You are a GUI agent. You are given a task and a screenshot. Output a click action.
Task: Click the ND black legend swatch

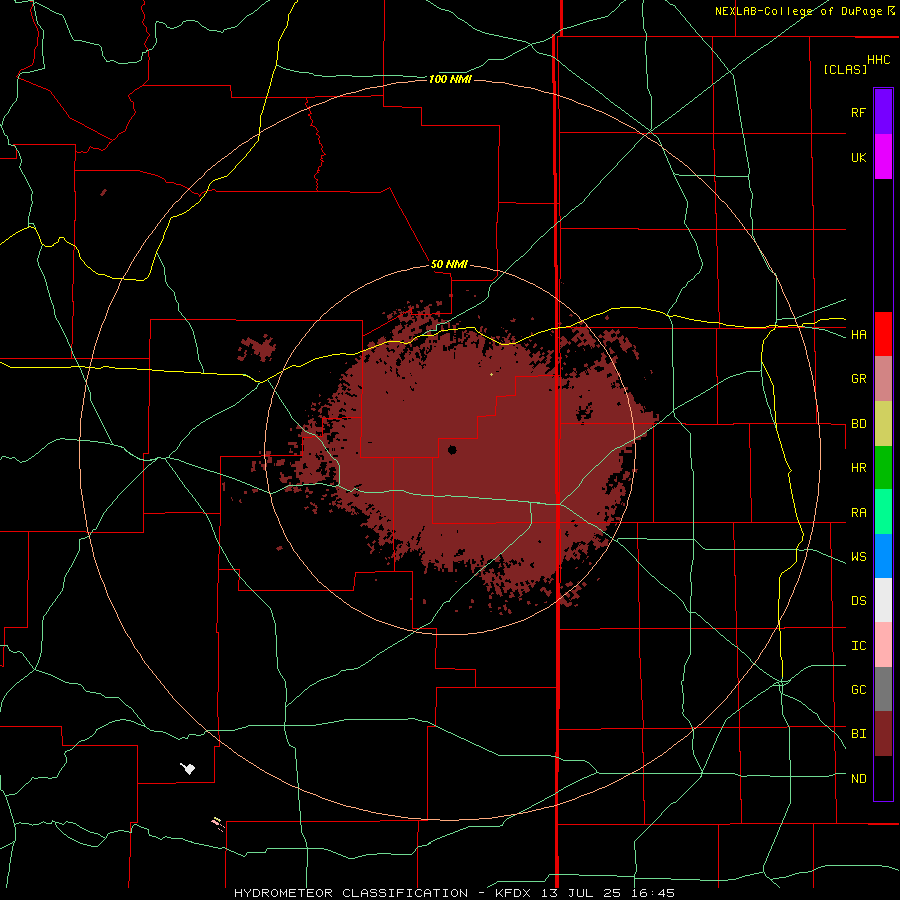[x=883, y=778]
